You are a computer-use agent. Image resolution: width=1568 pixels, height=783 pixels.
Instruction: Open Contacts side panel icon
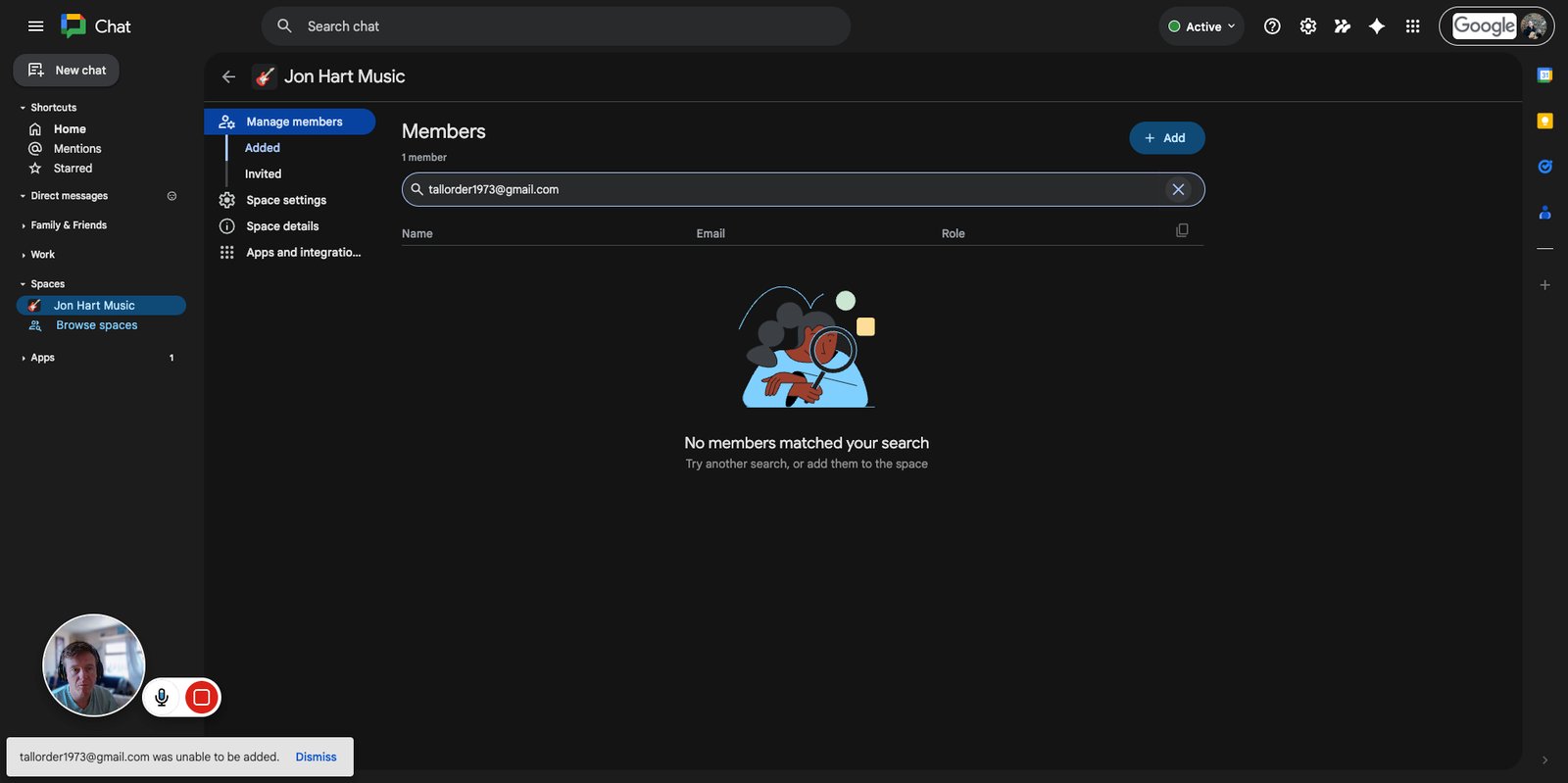click(x=1544, y=212)
